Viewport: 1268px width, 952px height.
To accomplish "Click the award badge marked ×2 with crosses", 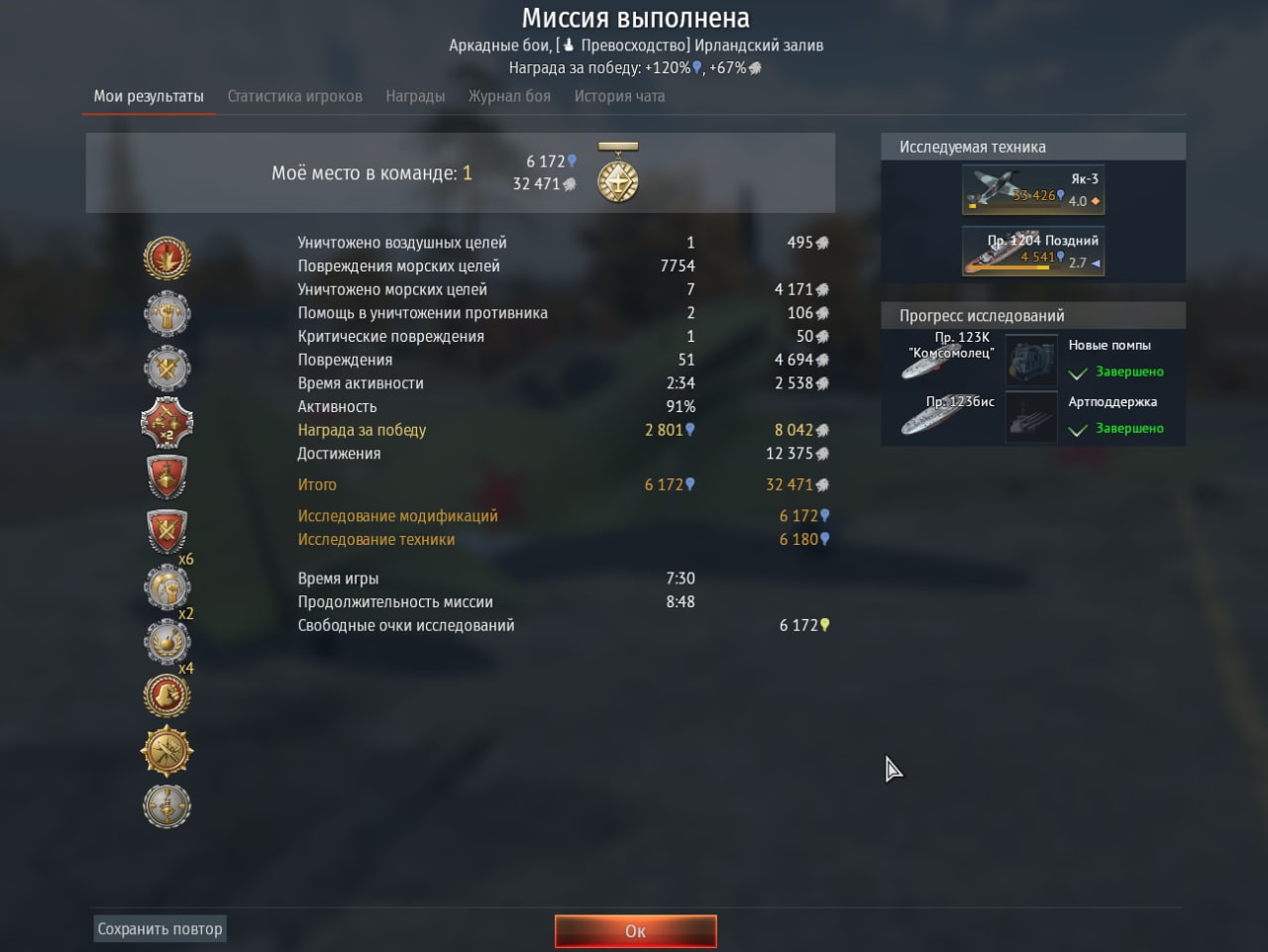I will (166, 423).
